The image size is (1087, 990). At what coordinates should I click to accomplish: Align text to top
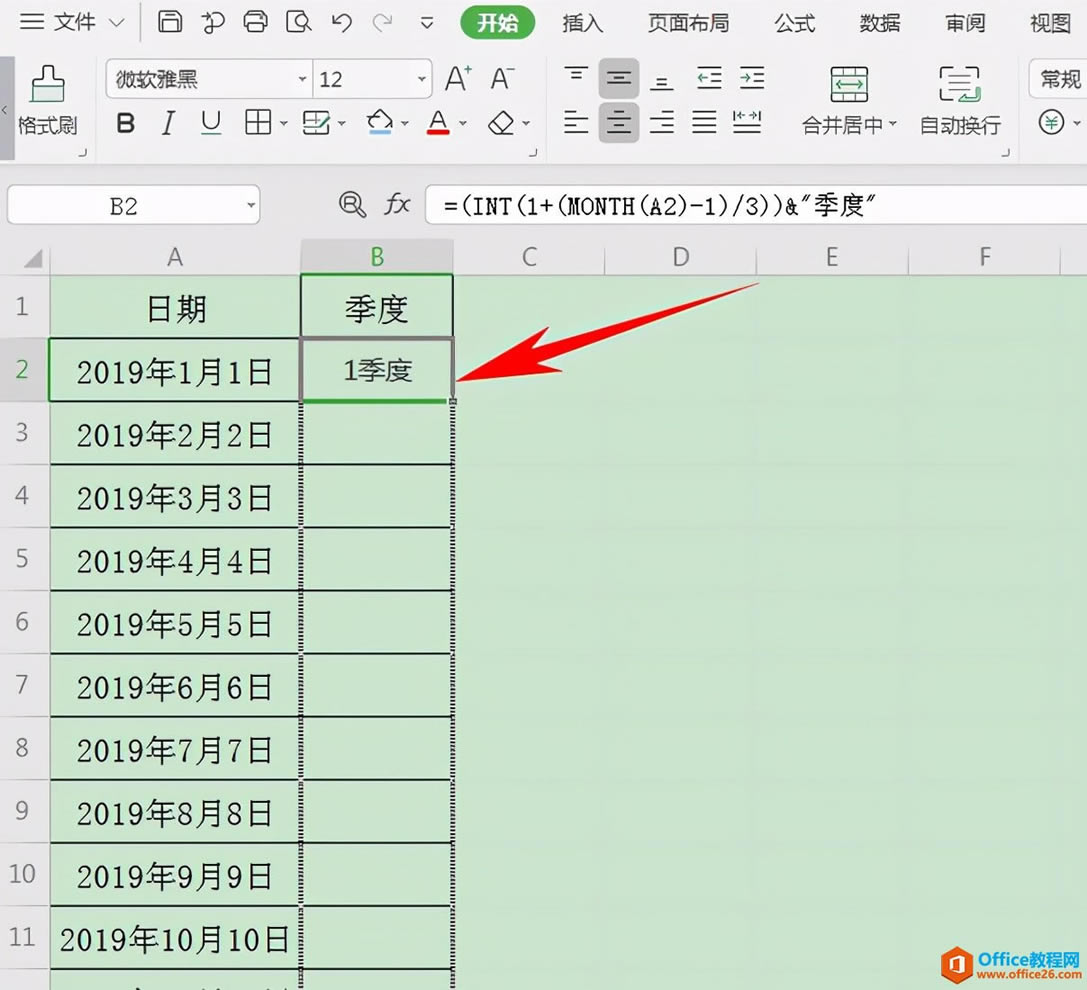point(576,77)
